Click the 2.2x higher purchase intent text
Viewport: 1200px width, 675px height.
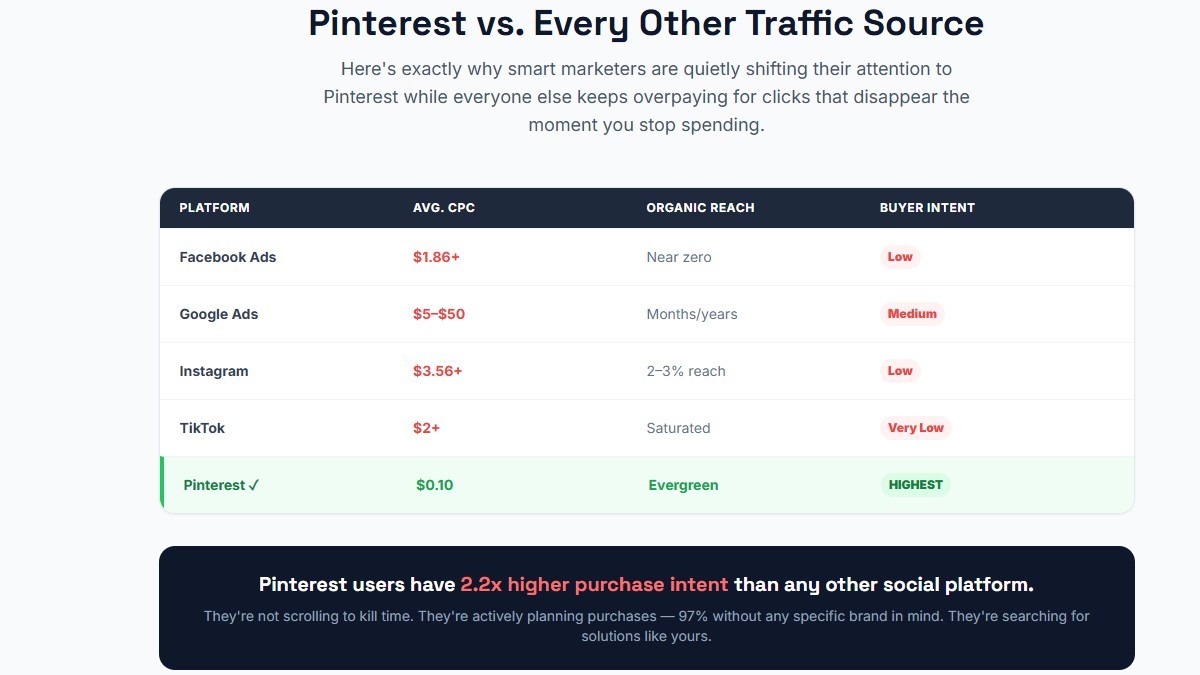[x=595, y=584]
